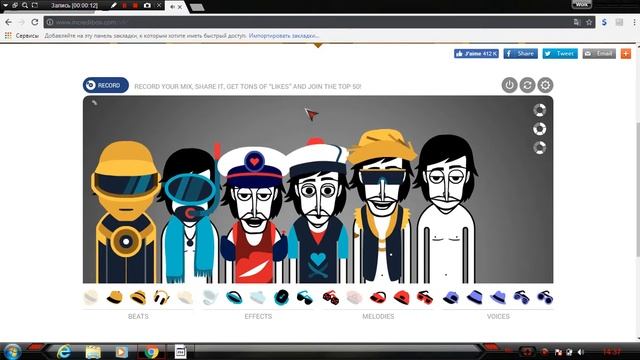Click the recorder pencil draw icon
This screenshot has height=360, width=640.
[x=113, y=6]
